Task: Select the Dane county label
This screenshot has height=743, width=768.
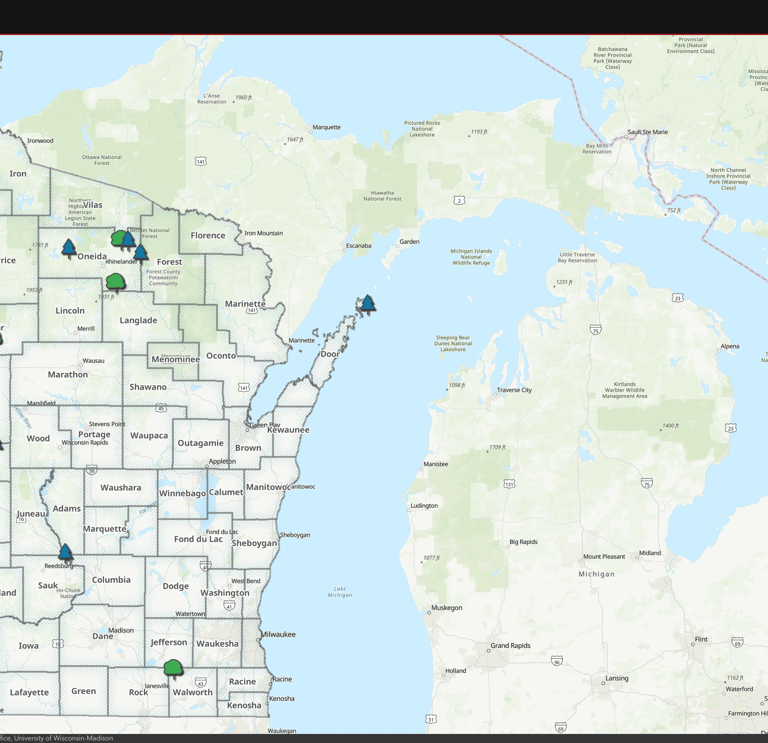Action: click(x=103, y=636)
